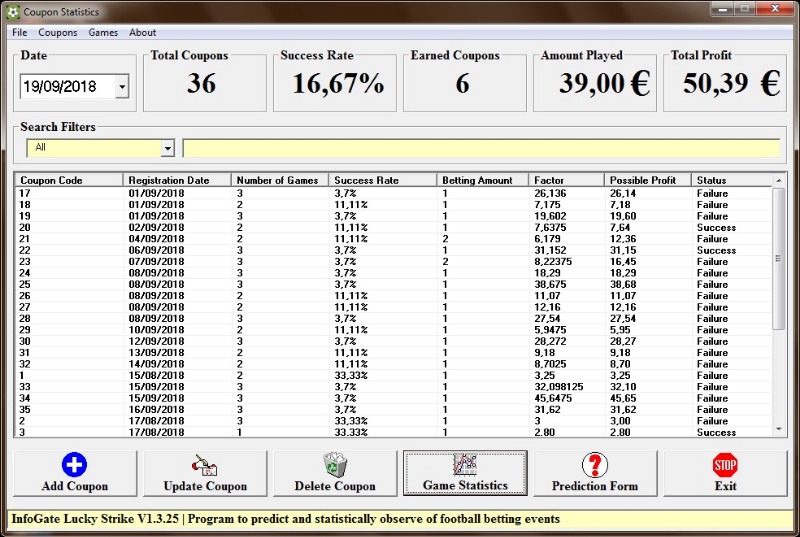This screenshot has height=537, width=800.
Task: Sort by Registration Date column header
Action: coord(177,180)
